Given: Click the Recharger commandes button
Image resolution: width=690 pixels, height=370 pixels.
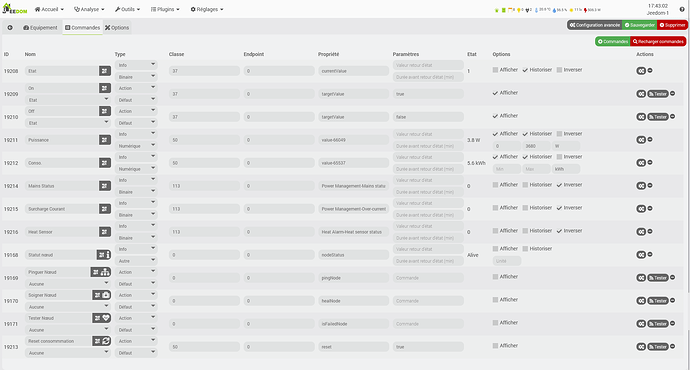Looking at the screenshot, I should 658,41.
